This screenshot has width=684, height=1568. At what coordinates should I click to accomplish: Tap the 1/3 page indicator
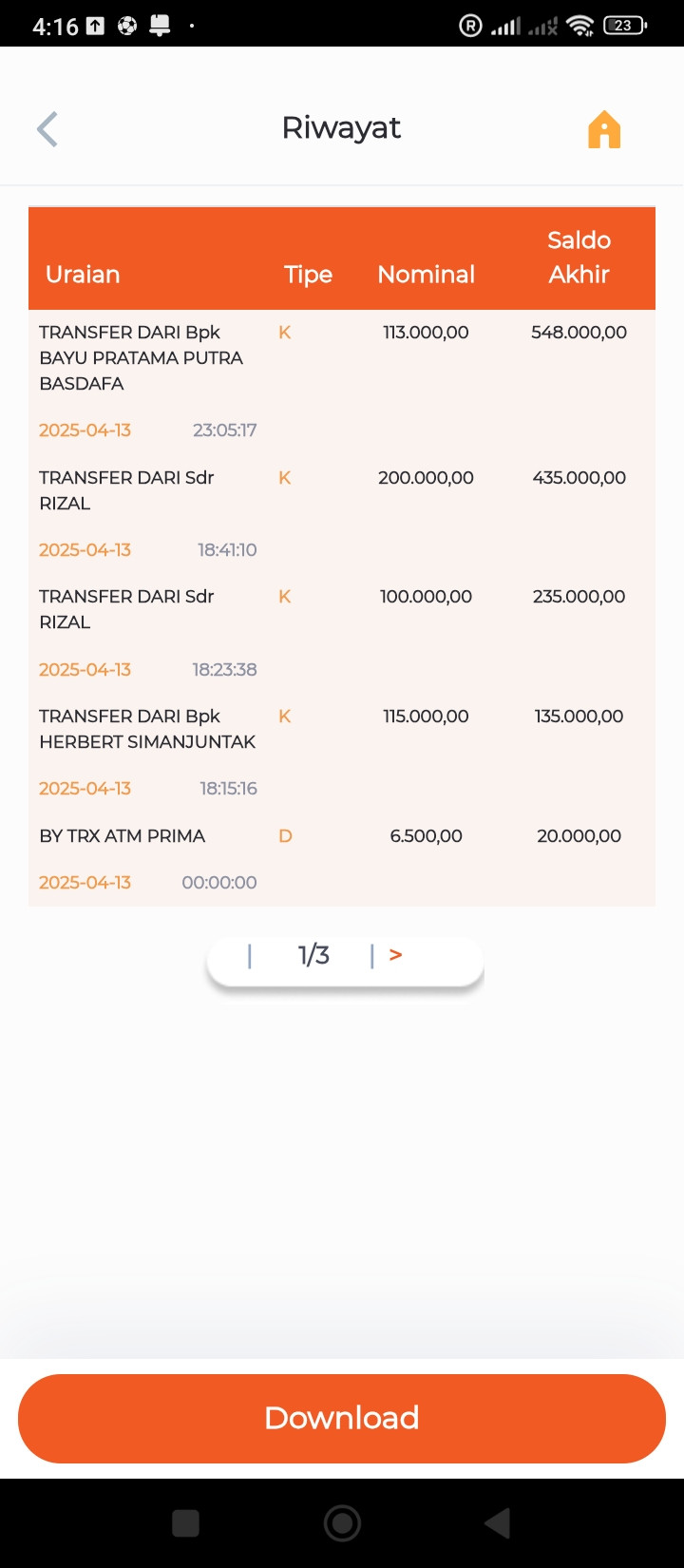point(313,955)
